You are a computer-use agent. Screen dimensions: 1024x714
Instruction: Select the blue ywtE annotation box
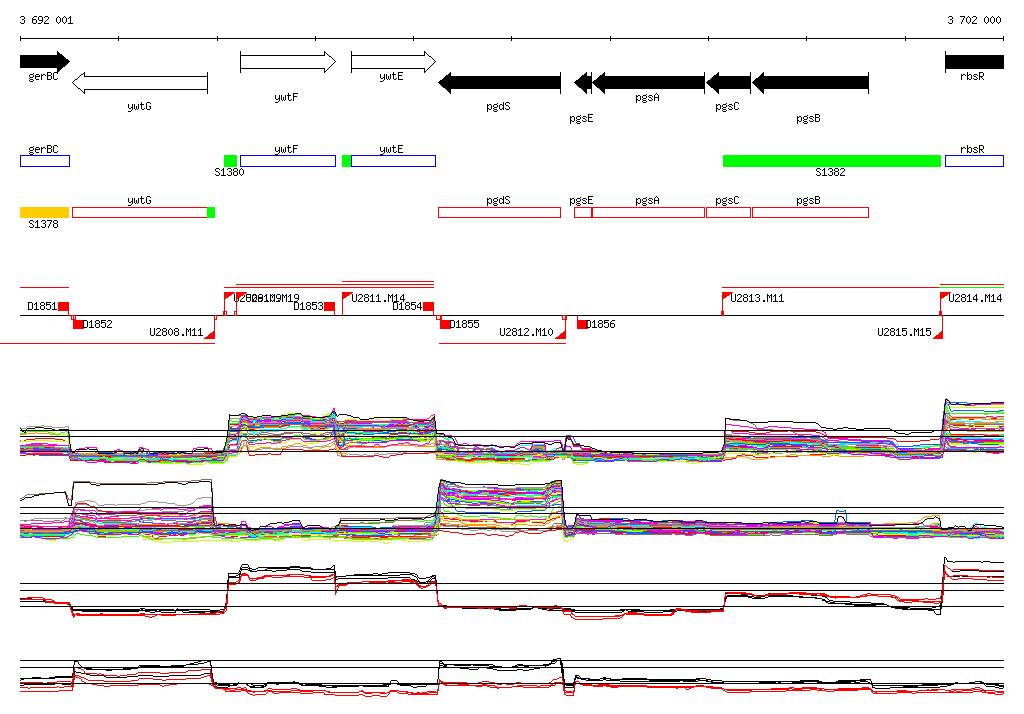coord(393,161)
